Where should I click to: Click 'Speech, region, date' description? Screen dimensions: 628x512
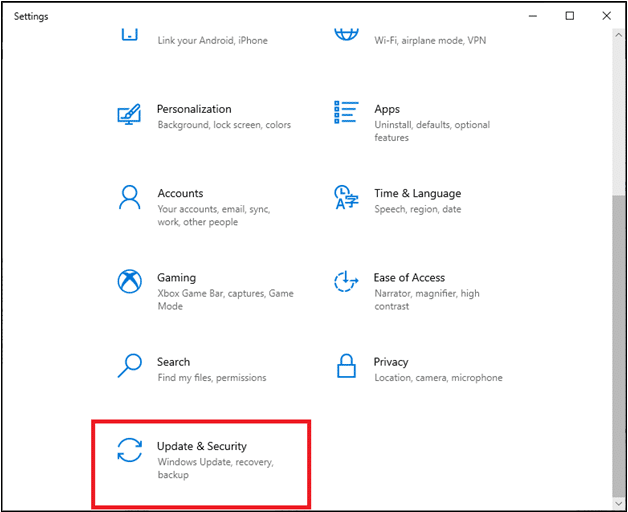pos(417,209)
